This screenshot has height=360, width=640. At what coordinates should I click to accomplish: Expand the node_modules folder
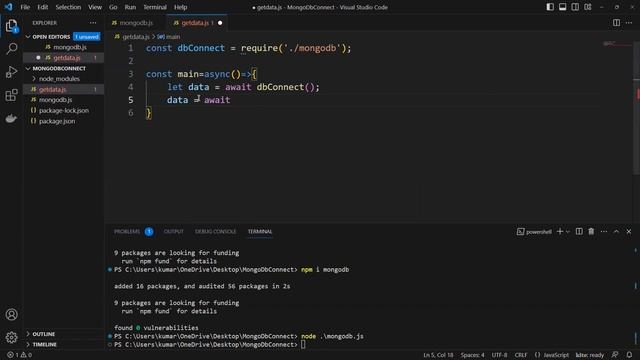click(59, 79)
